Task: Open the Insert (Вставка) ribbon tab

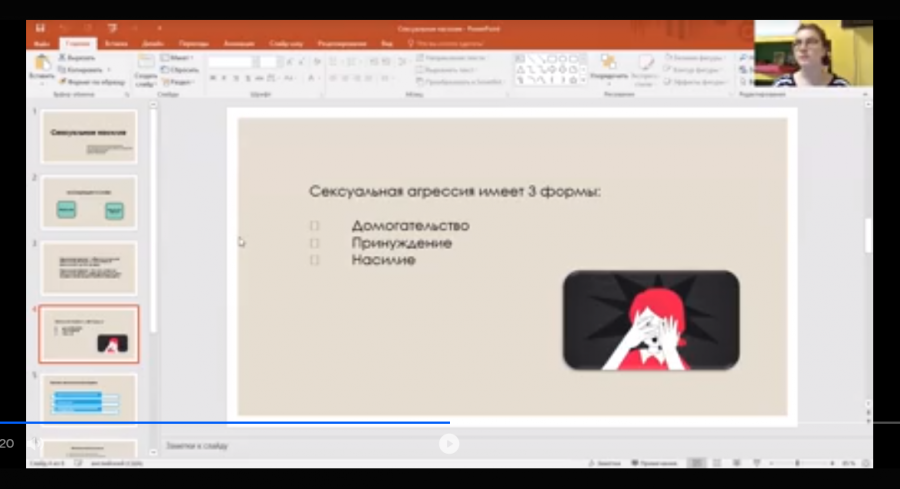Action: pyautogui.click(x=117, y=44)
